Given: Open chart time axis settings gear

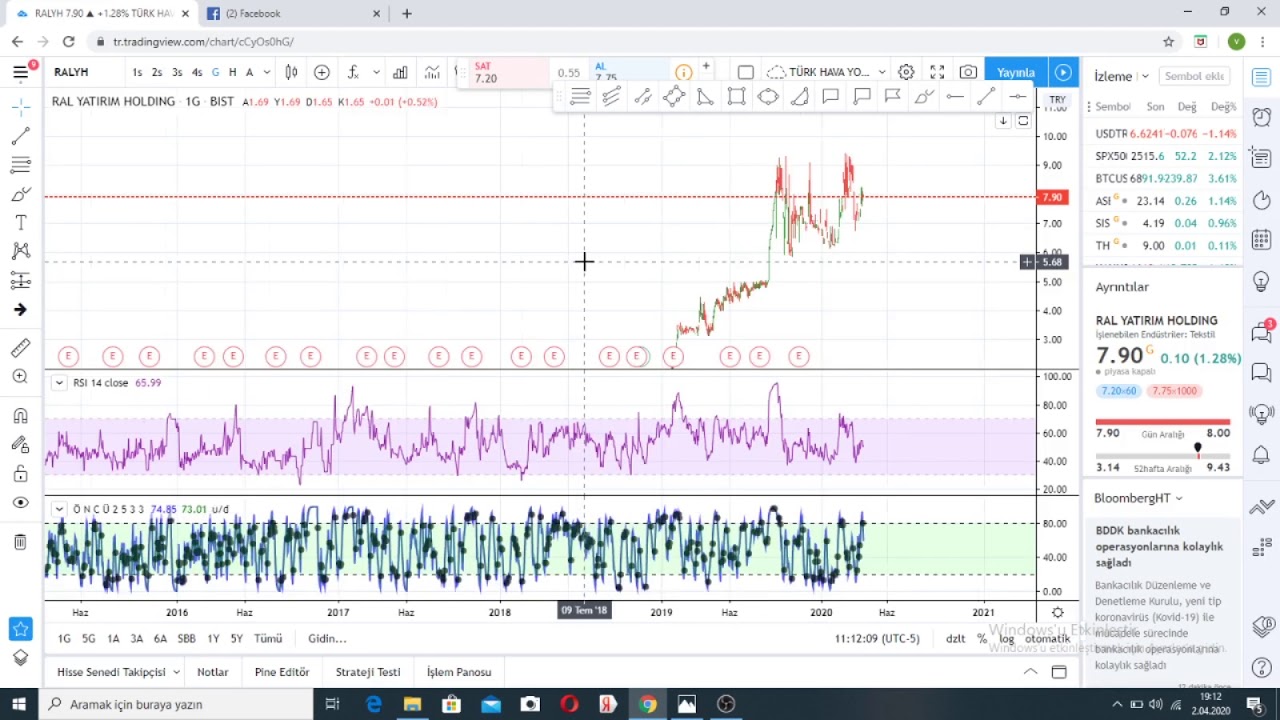Looking at the screenshot, I should (x=1058, y=612).
